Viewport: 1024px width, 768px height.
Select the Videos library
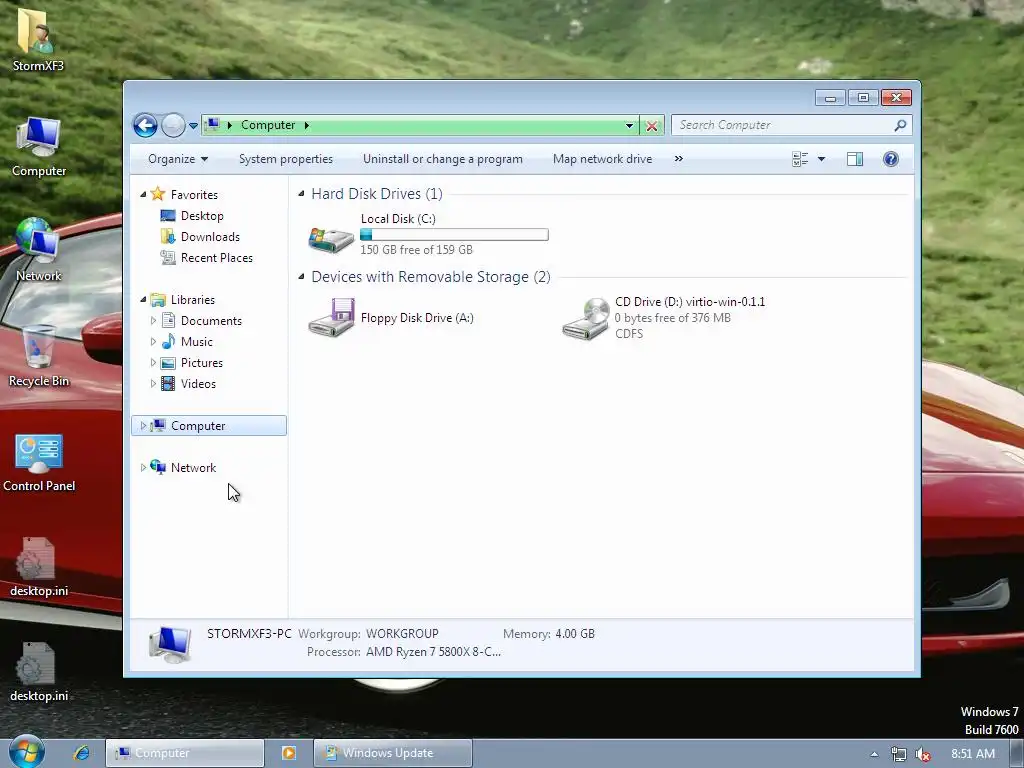198,383
